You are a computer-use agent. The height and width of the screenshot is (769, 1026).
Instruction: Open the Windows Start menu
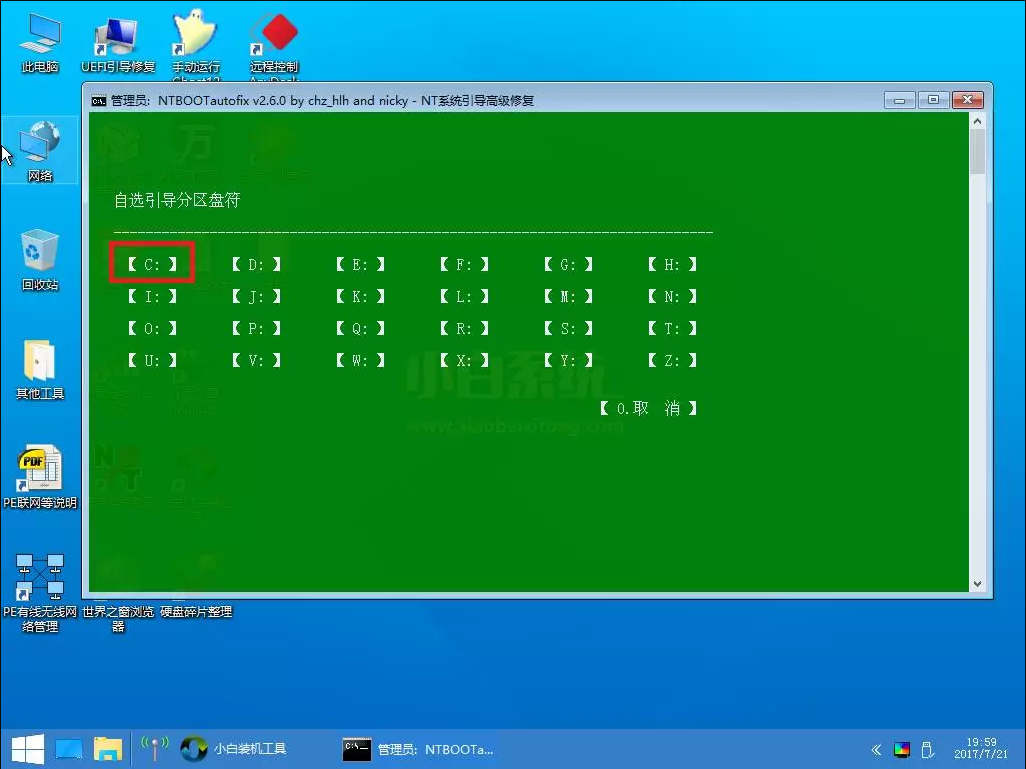tap(27, 748)
